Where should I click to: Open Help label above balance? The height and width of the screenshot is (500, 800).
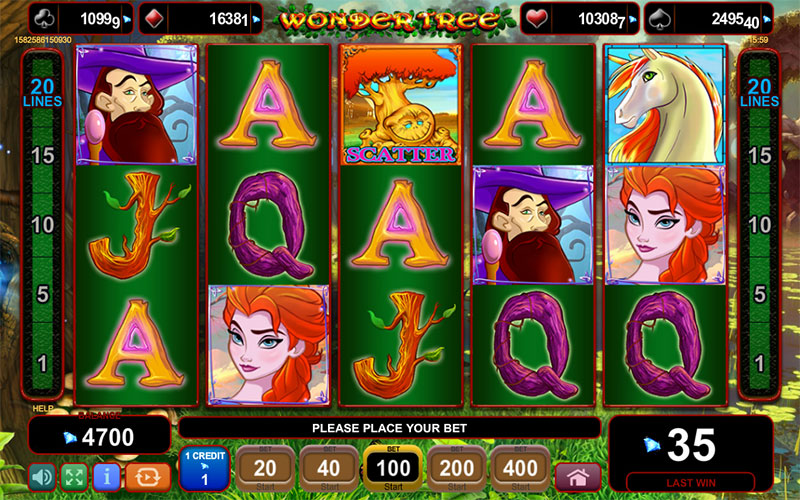point(43,409)
